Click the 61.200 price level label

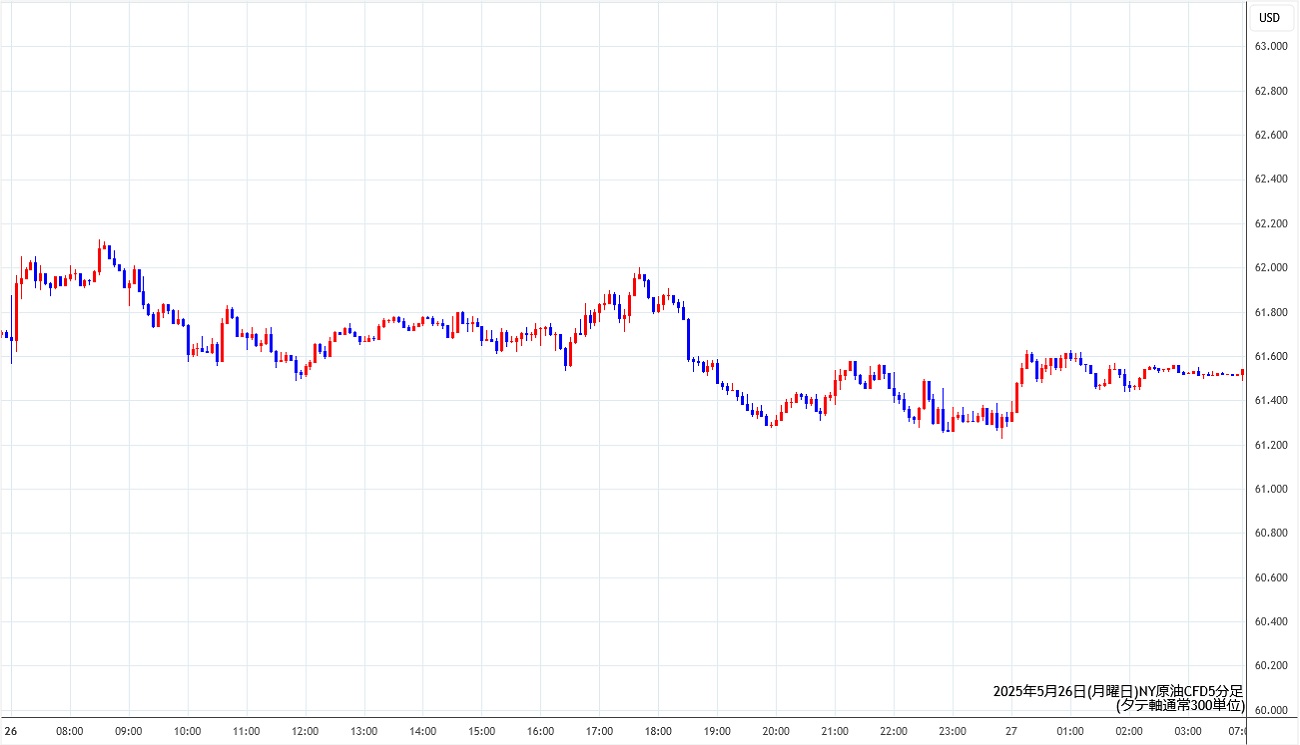click(x=1271, y=445)
